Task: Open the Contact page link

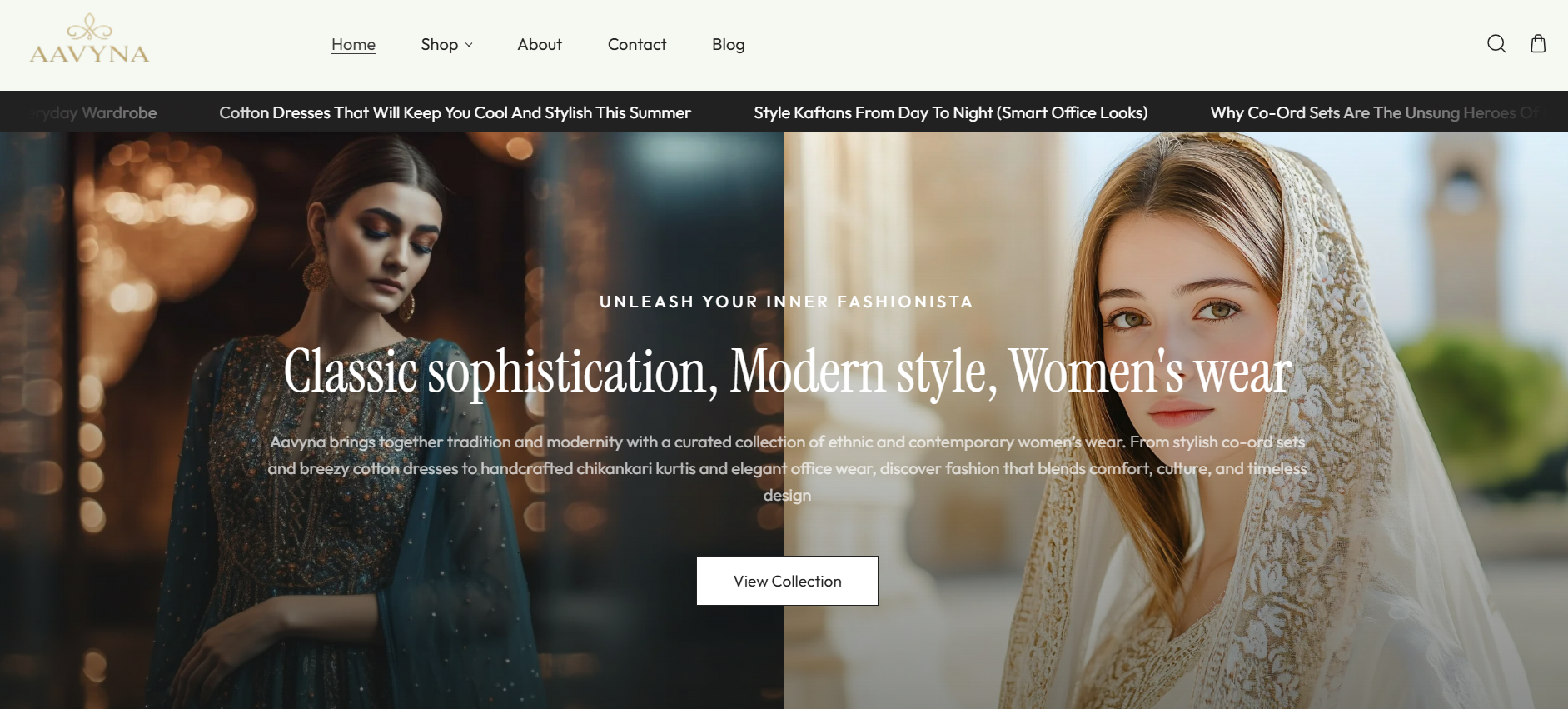Action: coord(636,45)
